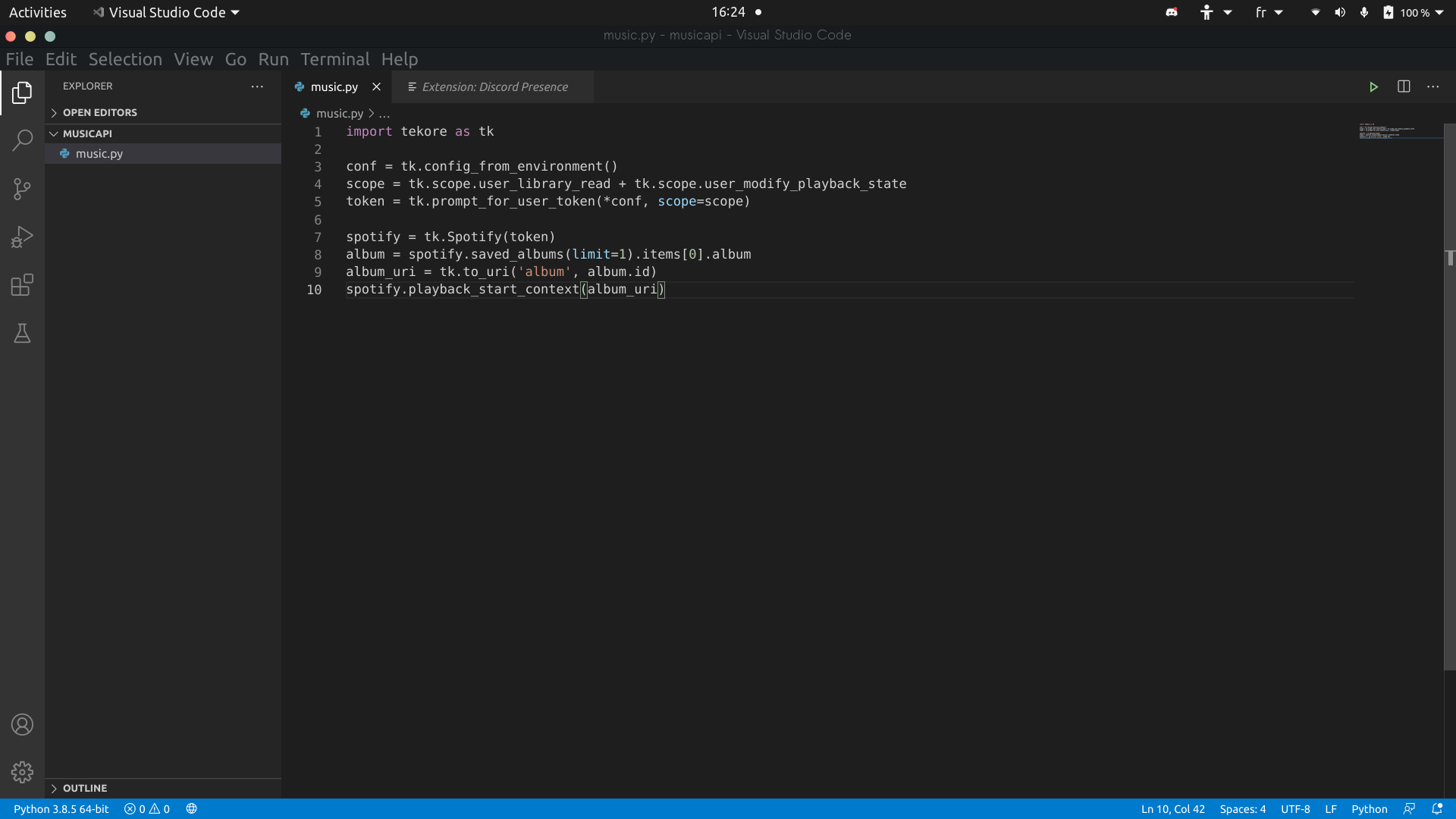The image size is (1456, 819).
Task: Open the Terminal menu
Action: pyautogui.click(x=334, y=59)
